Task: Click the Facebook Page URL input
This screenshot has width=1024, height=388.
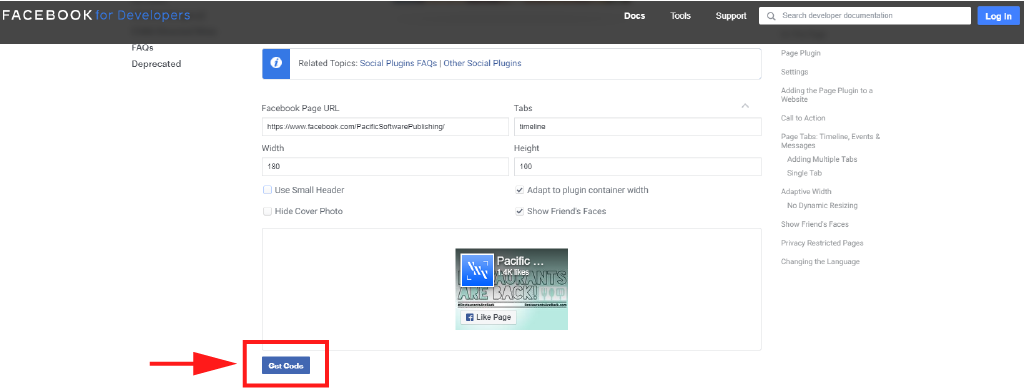Action: (385, 127)
